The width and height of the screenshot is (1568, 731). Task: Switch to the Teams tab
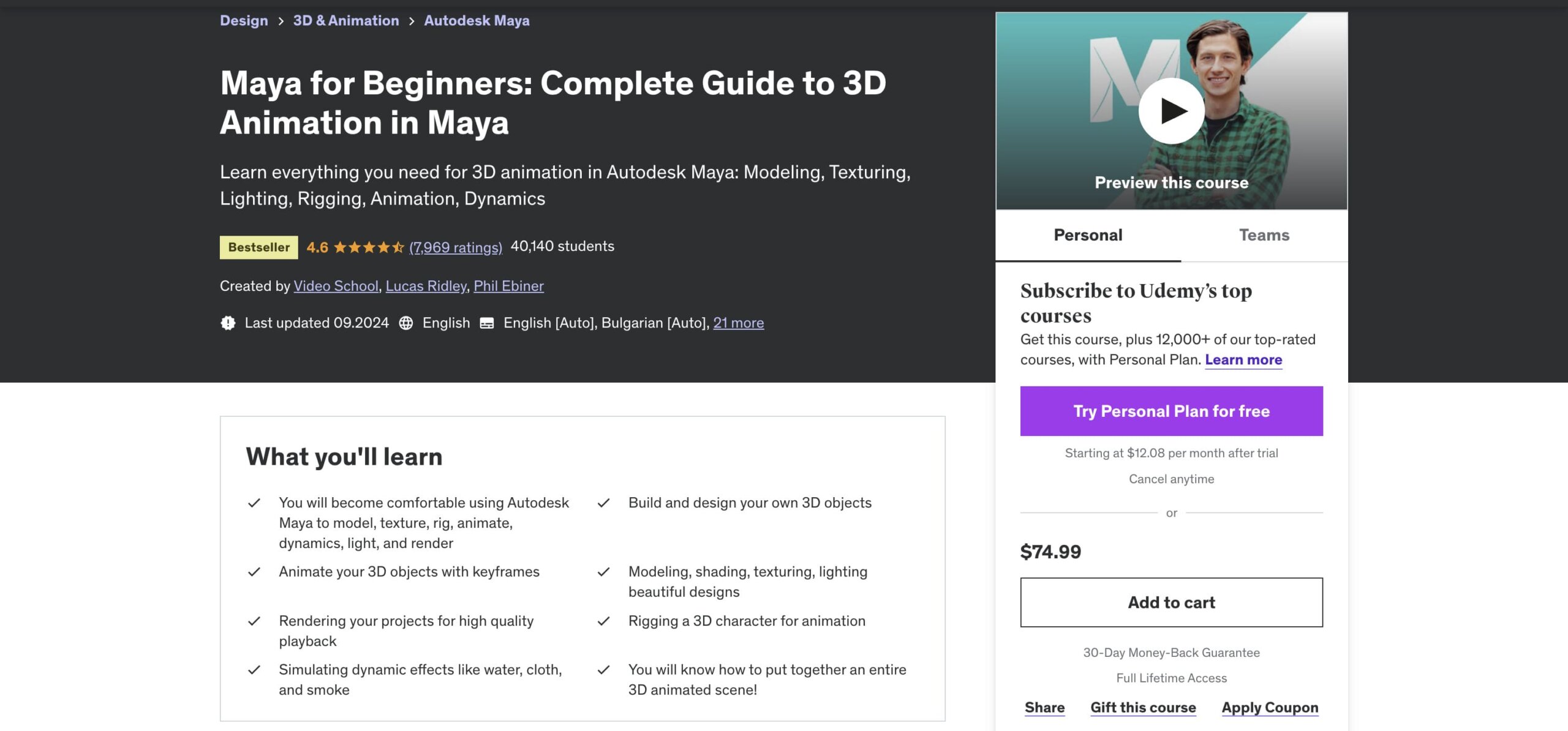click(x=1264, y=236)
